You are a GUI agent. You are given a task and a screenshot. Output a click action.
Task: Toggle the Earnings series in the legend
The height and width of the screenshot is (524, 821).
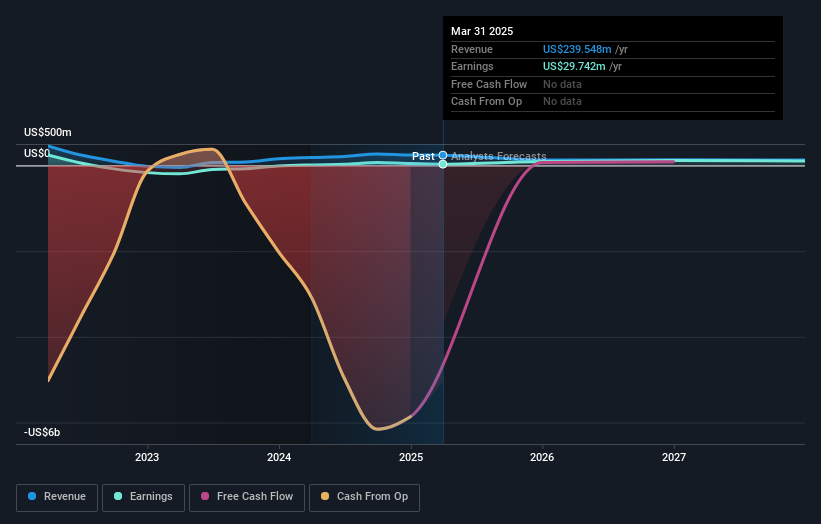(x=143, y=497)
